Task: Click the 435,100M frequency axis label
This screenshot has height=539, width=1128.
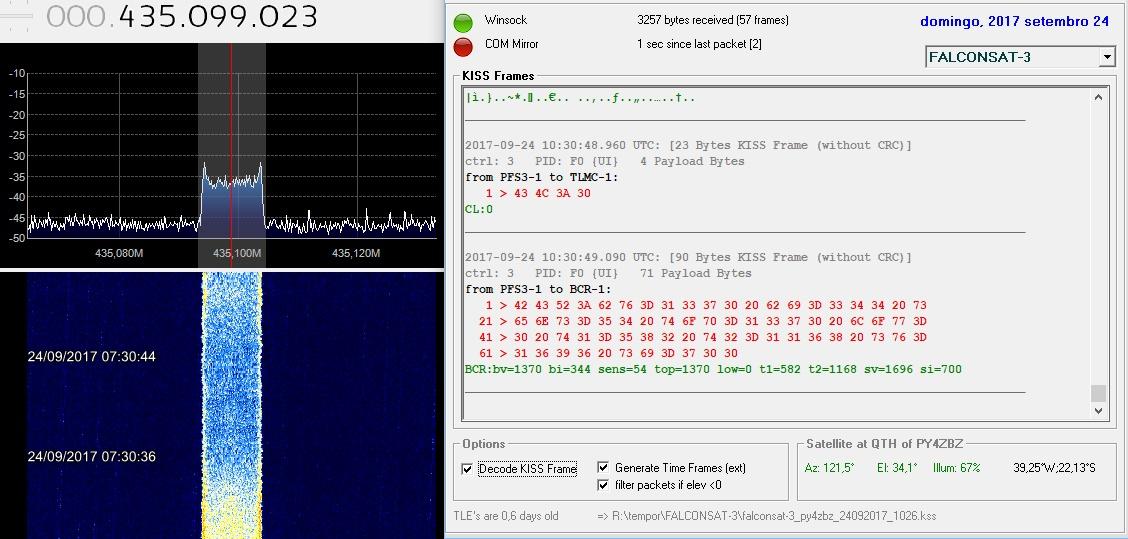Action: point(237,253)
